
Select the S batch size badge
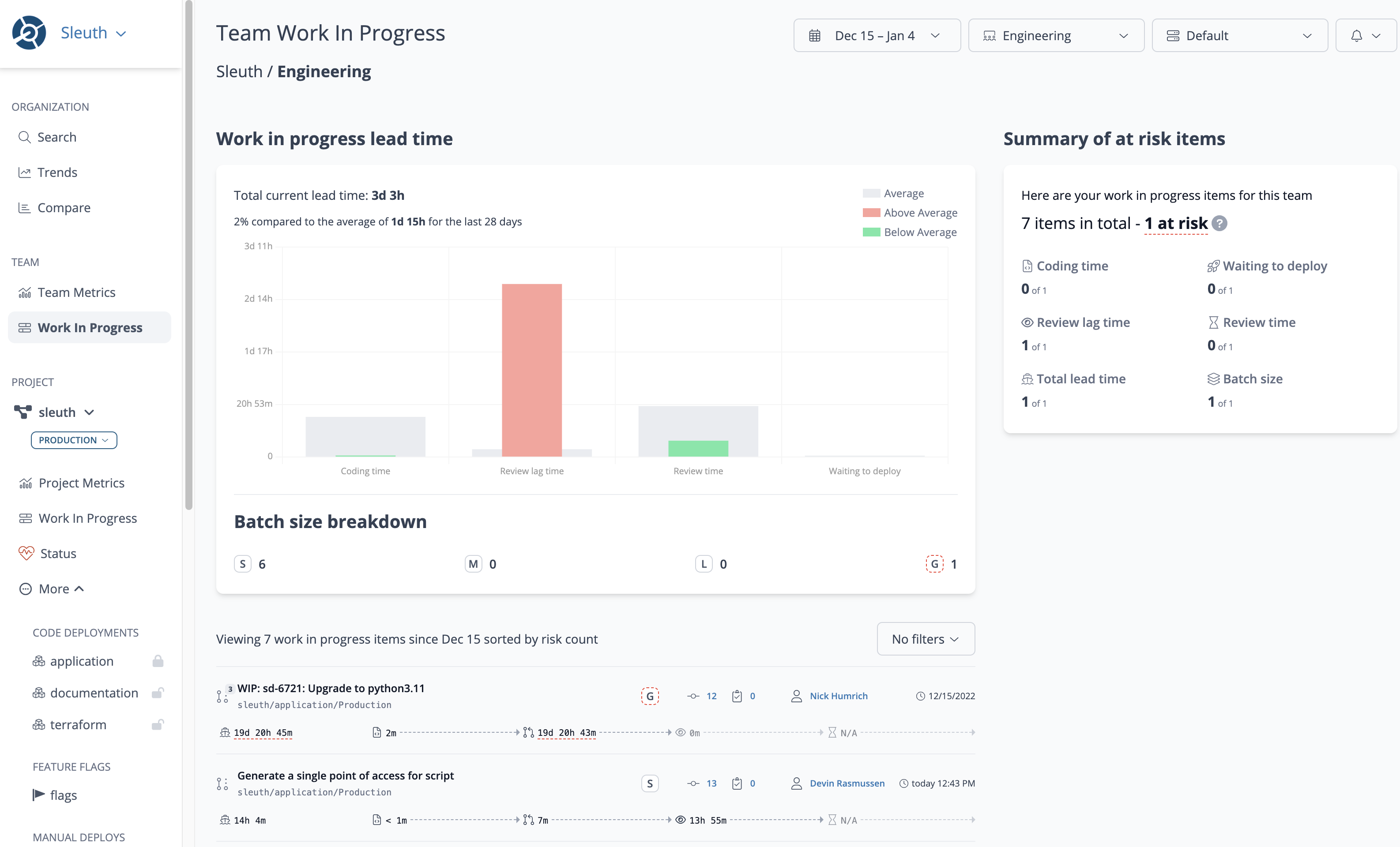pos(243,563)
